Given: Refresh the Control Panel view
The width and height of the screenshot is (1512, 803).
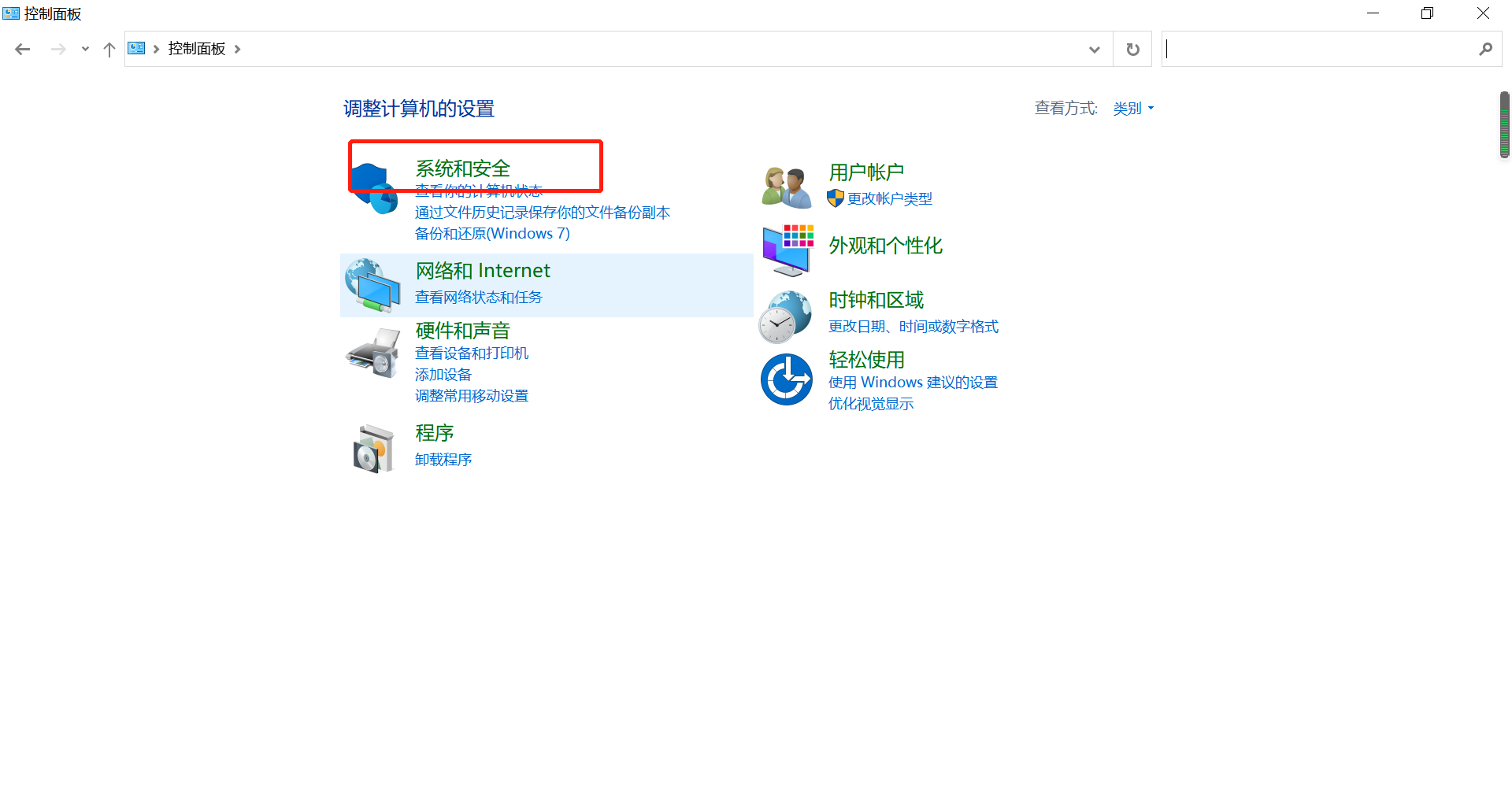Looking at the screenshot, I should [x=1132, y=49].
